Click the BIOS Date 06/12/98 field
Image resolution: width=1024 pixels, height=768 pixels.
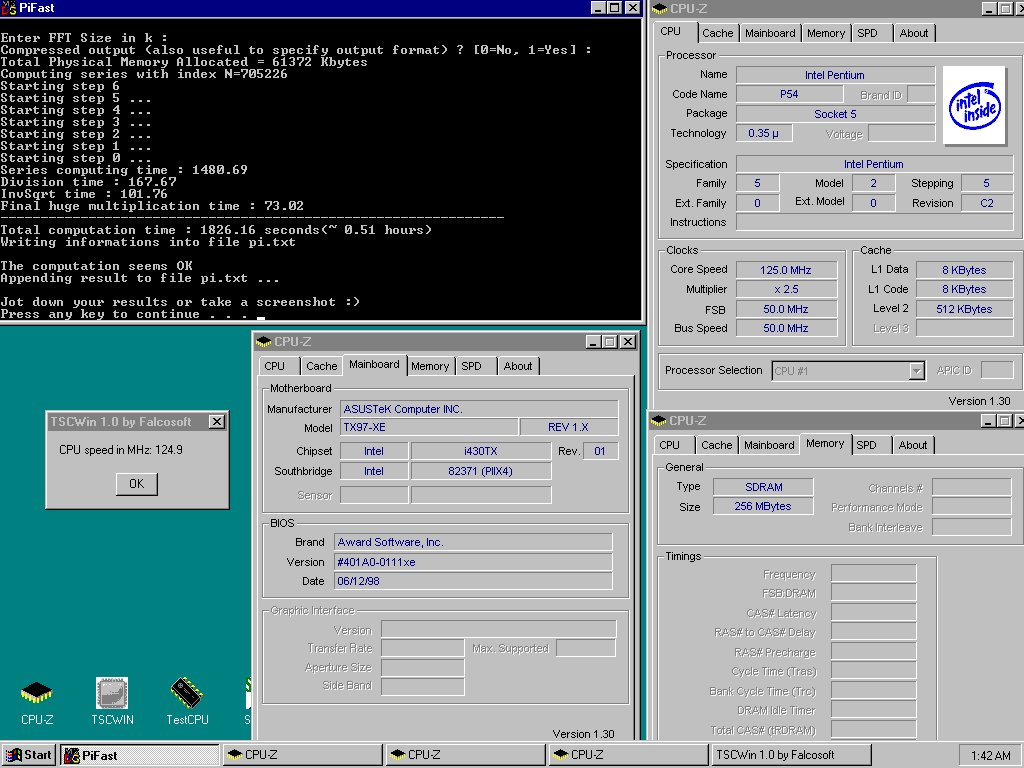(x=473, y=581)
